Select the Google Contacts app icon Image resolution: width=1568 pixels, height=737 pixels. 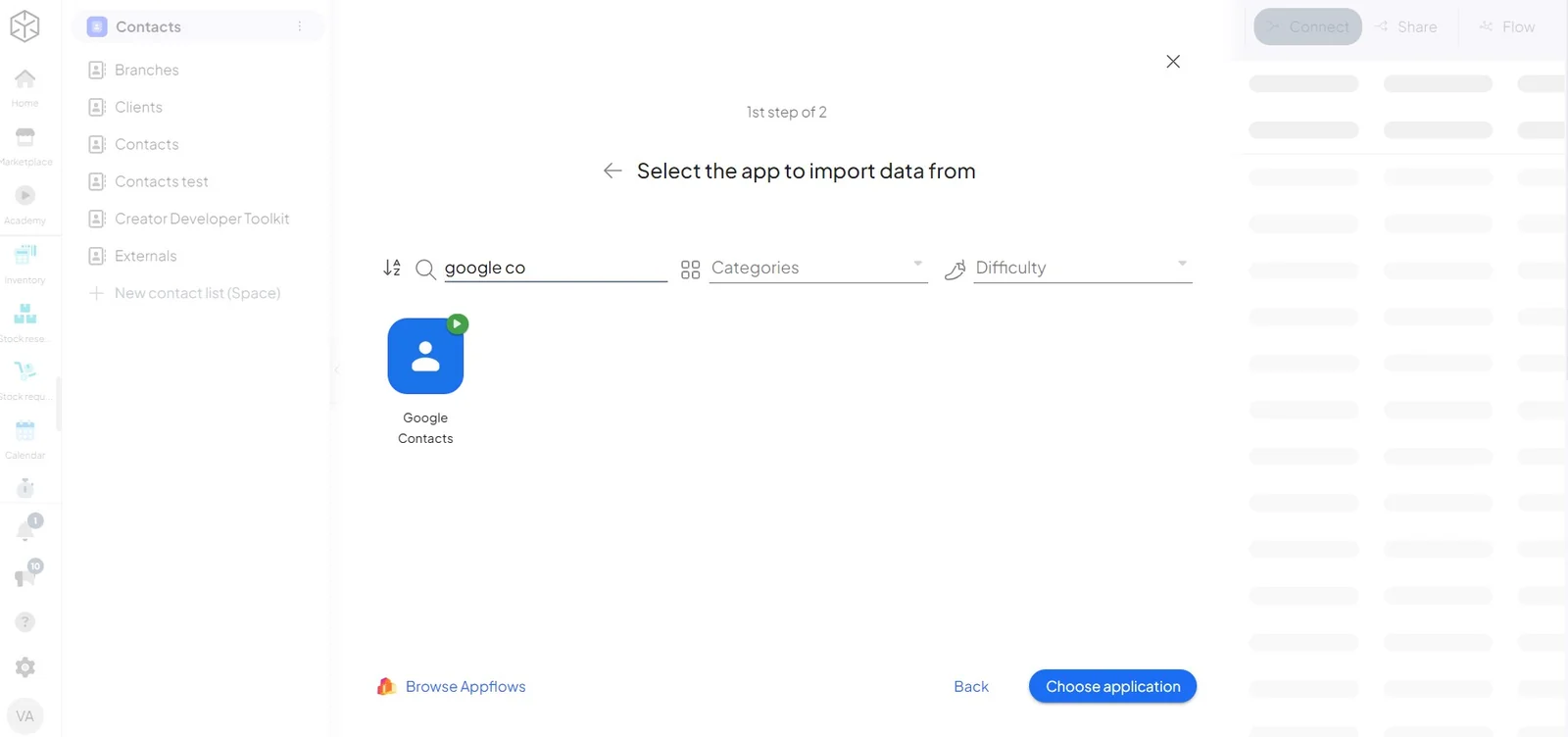coord(425,356)
